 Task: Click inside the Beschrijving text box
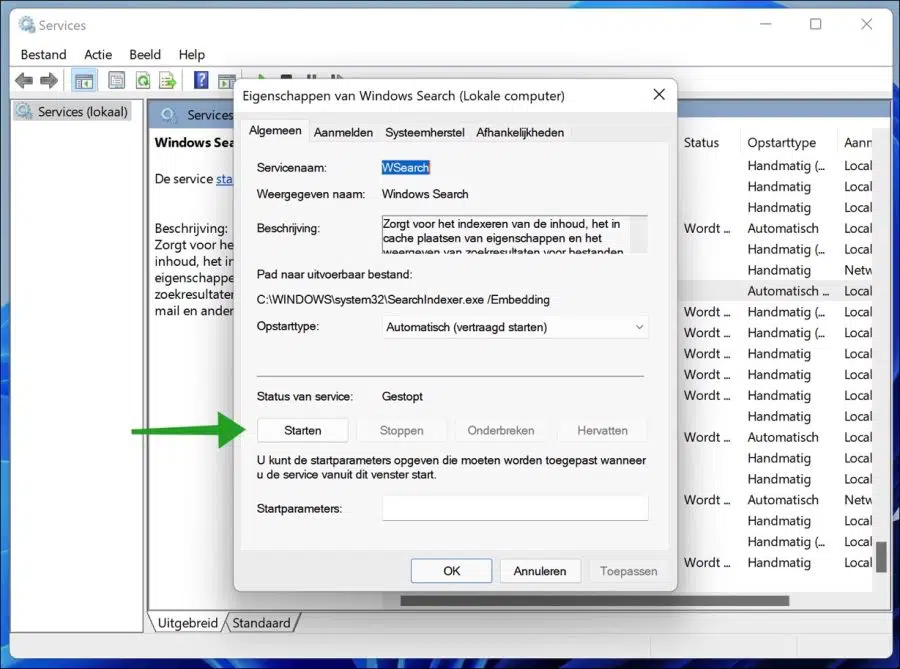(x=514, y=235)
